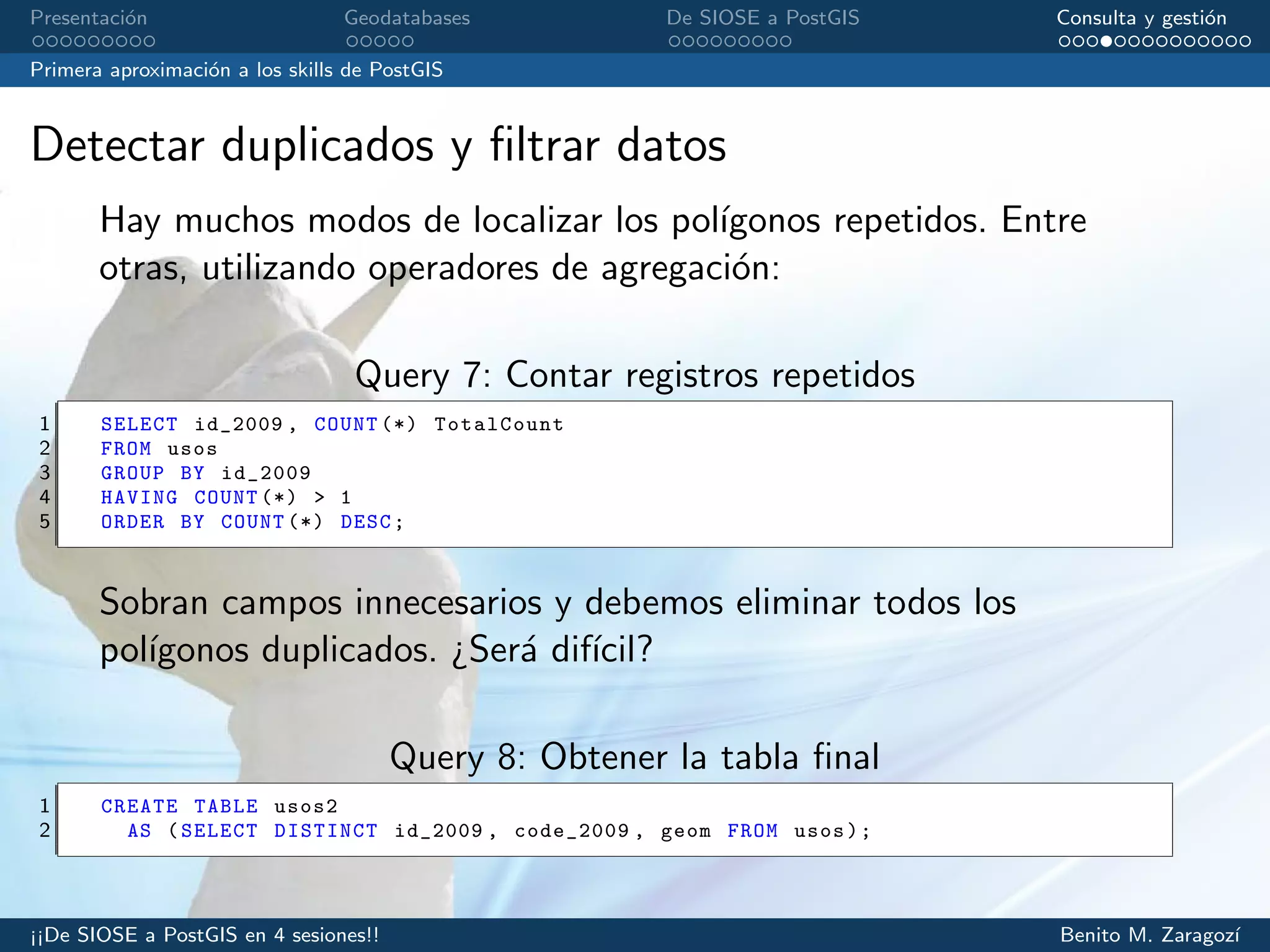Jump to the Presentación section
Image resolution: width=1270 pixels, height=952 pixels.
89,17
